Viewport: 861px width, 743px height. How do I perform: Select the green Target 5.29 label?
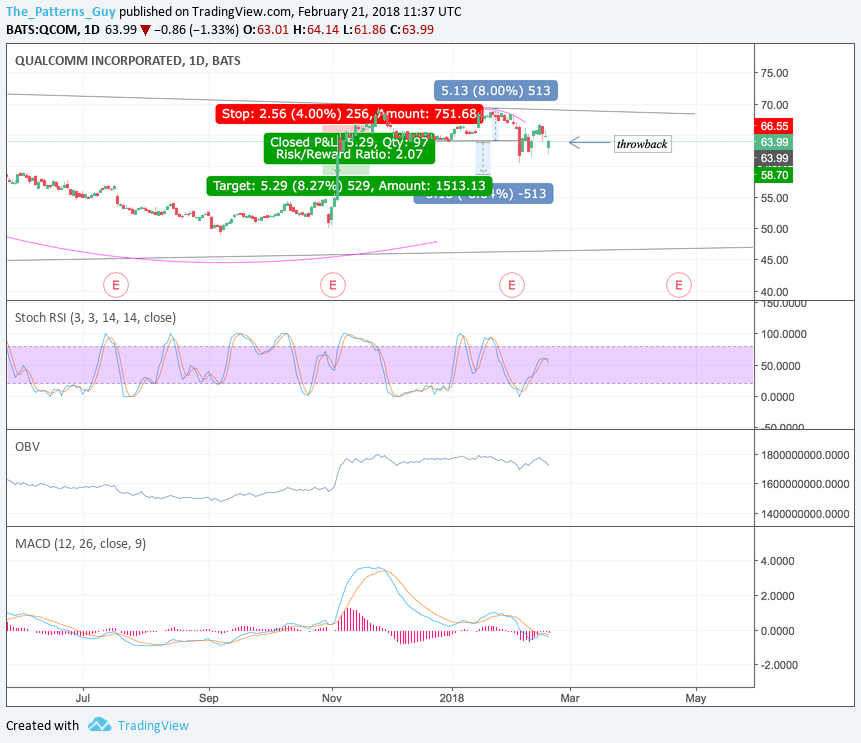click(349, 186)
